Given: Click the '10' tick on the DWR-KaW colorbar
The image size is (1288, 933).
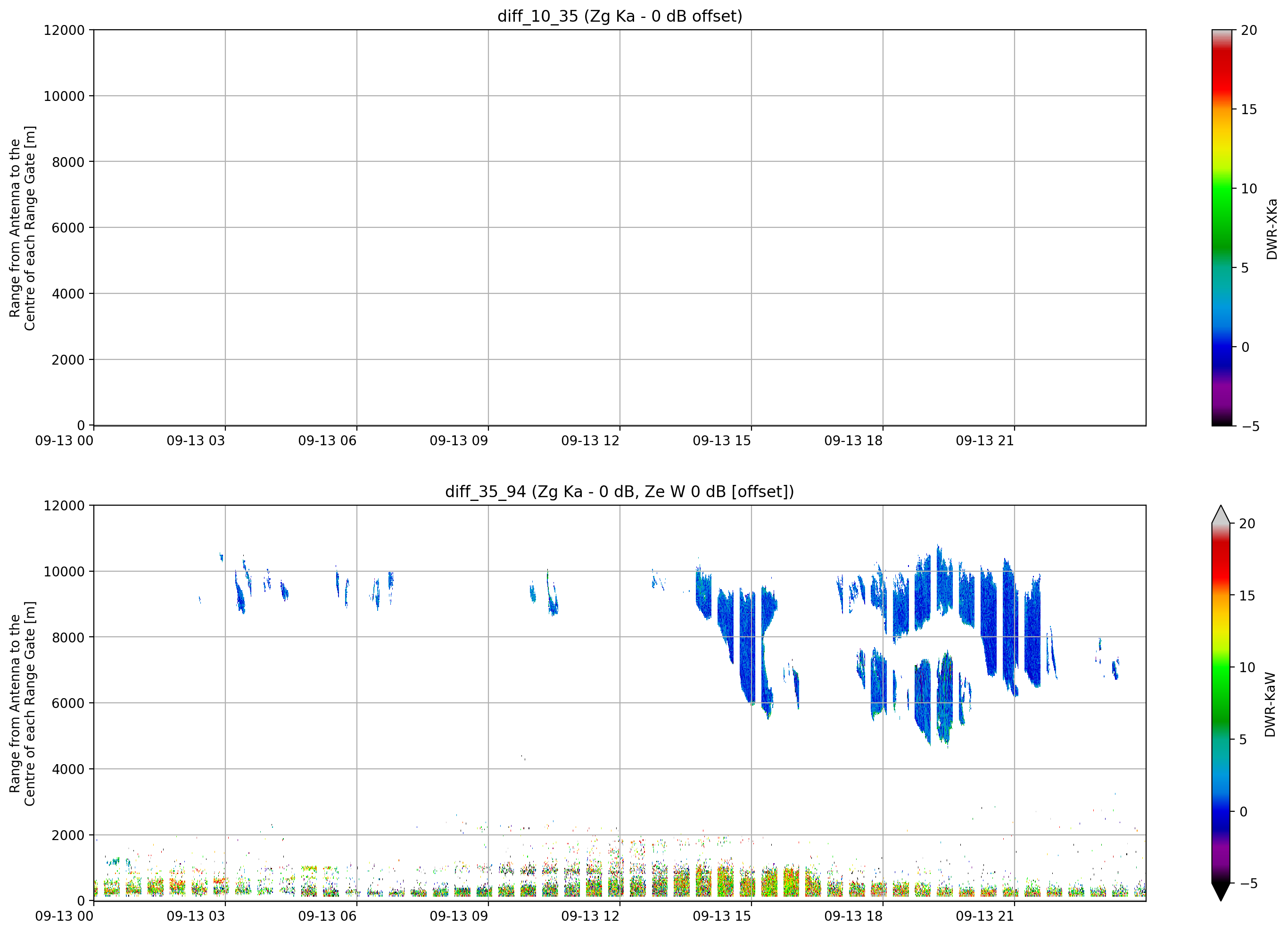Looking at the screenshot, I should coord(1247,667).
